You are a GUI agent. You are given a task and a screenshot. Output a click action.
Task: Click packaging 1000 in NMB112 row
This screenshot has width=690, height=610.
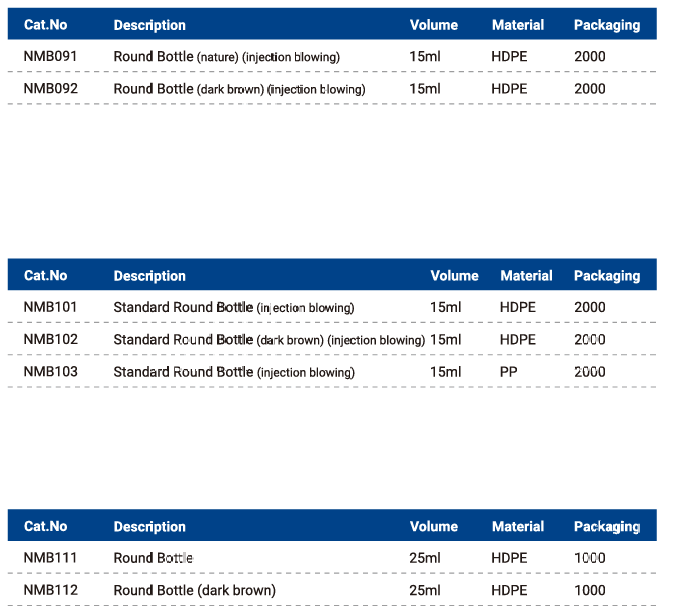(590, 590)
